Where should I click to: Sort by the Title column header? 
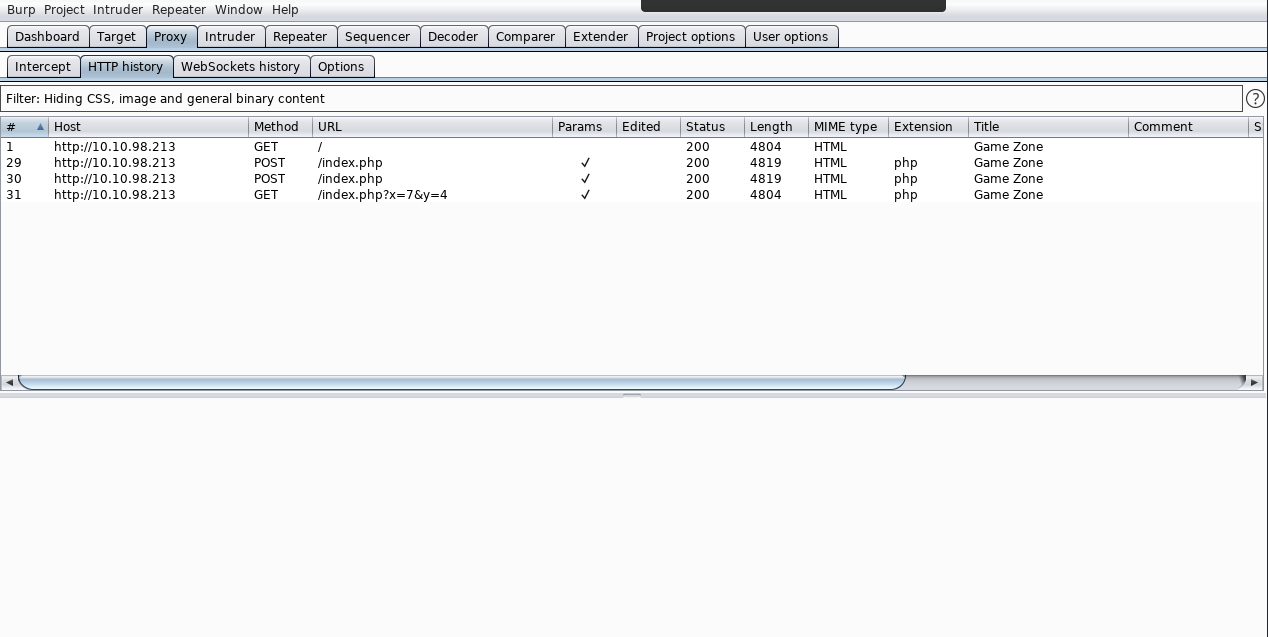1049,127
